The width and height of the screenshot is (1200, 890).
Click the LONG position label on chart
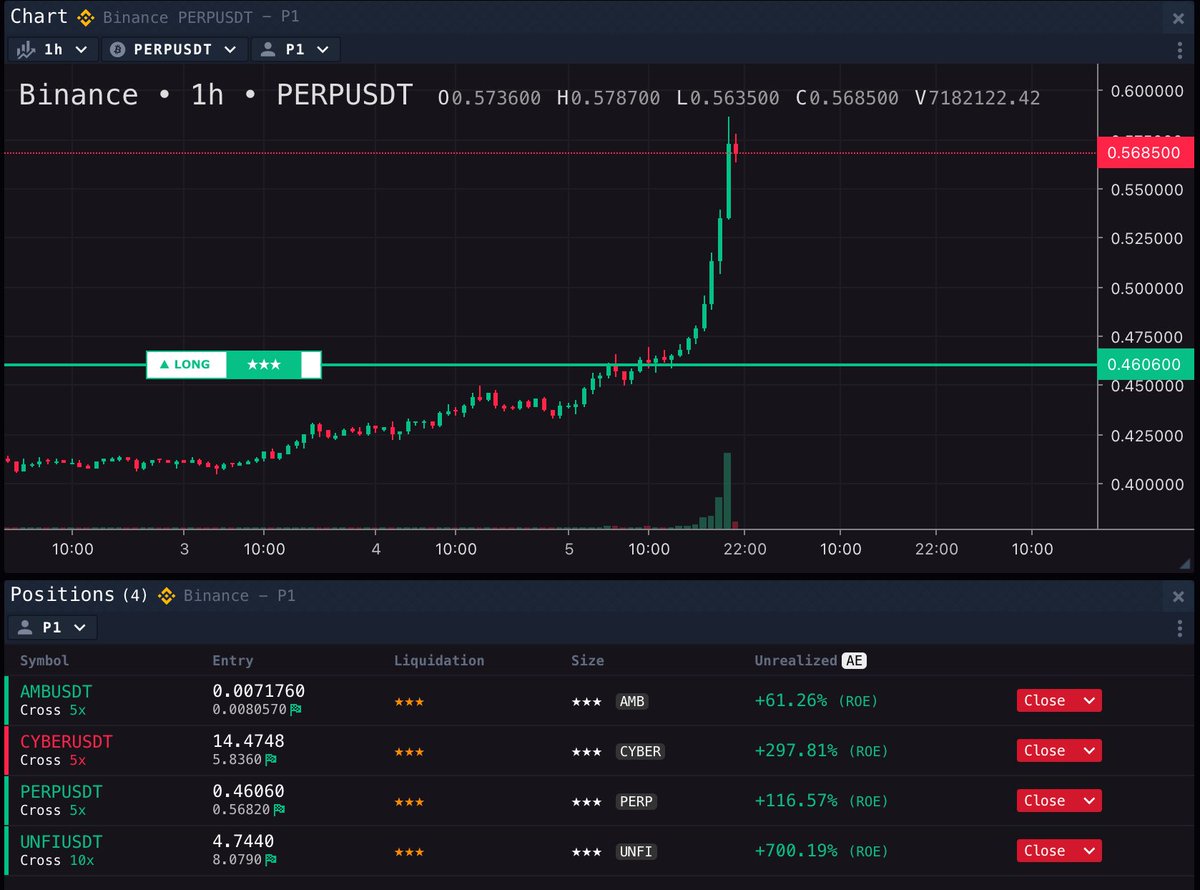point(186,365)
